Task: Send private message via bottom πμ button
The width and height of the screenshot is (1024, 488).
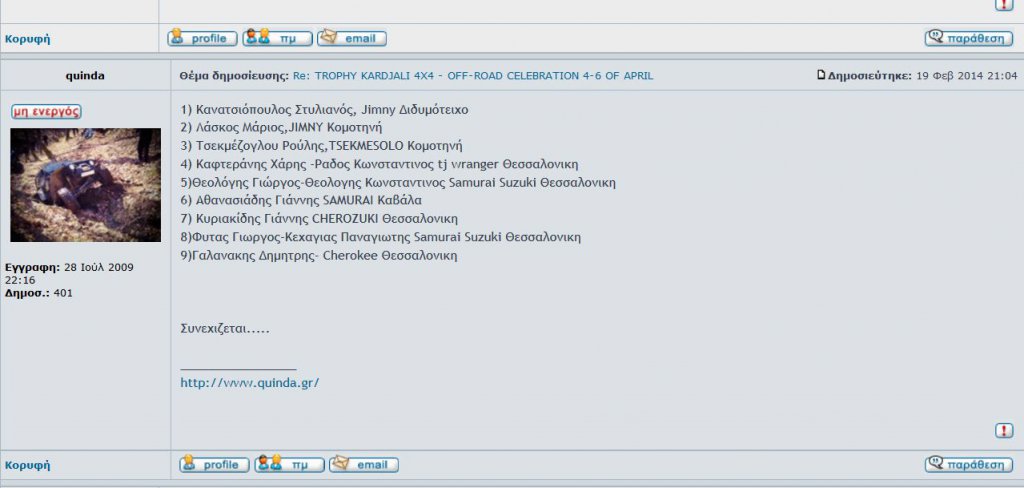Action: click(x=289, y=464)
